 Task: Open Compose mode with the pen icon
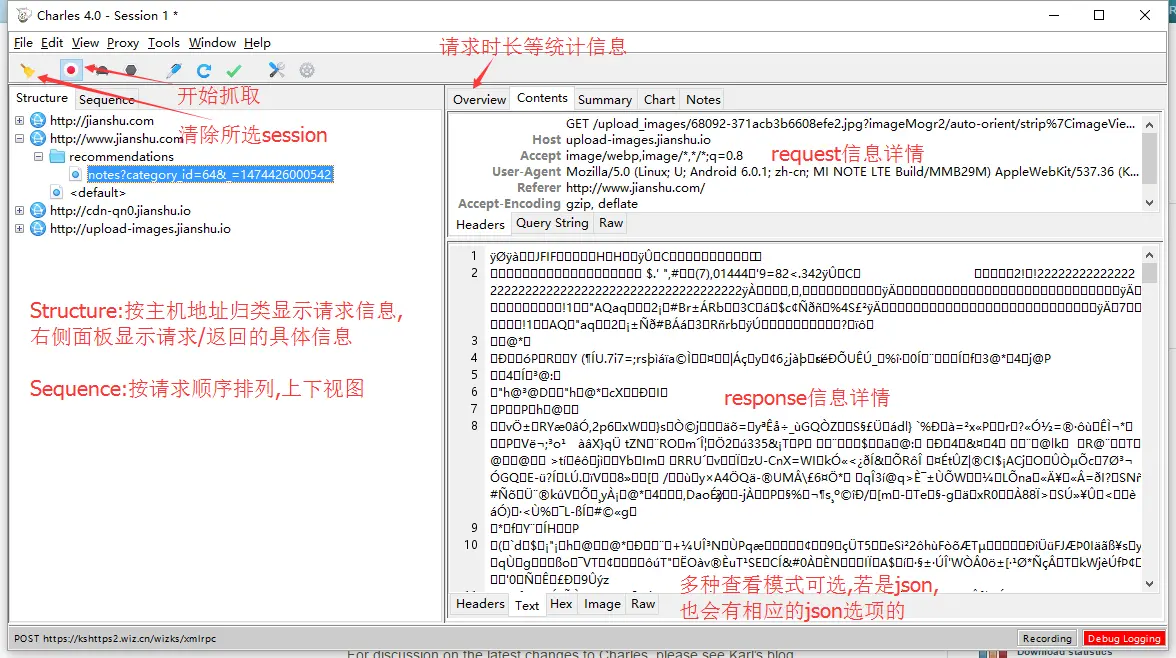[x=172, y=70]
